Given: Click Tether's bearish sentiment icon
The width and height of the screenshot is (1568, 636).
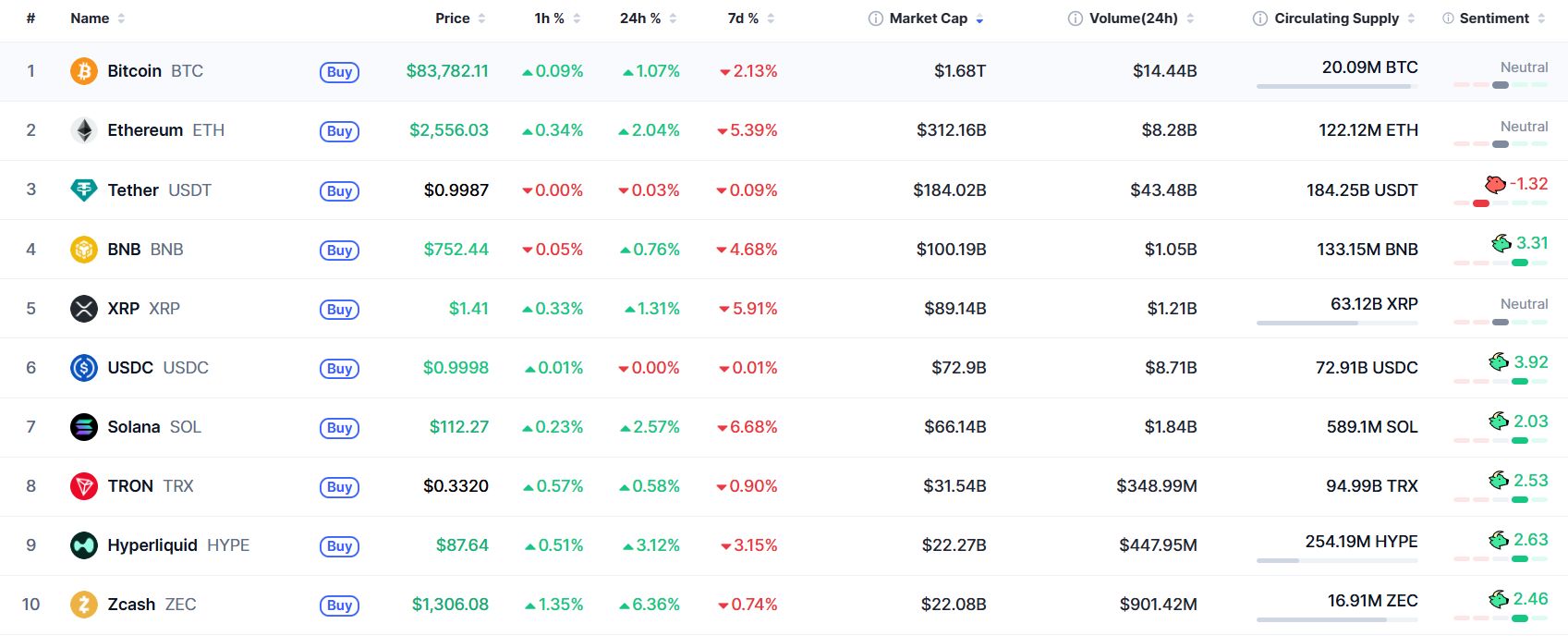Looking at the screenshot, I should [x=1495, y=184].
